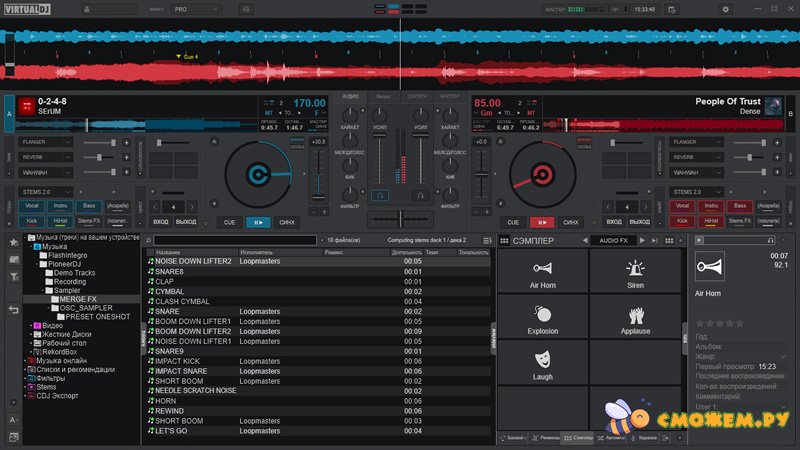
Task: Toggle the Vocal stem pad on left deck
Action: [x=33, y=205]
